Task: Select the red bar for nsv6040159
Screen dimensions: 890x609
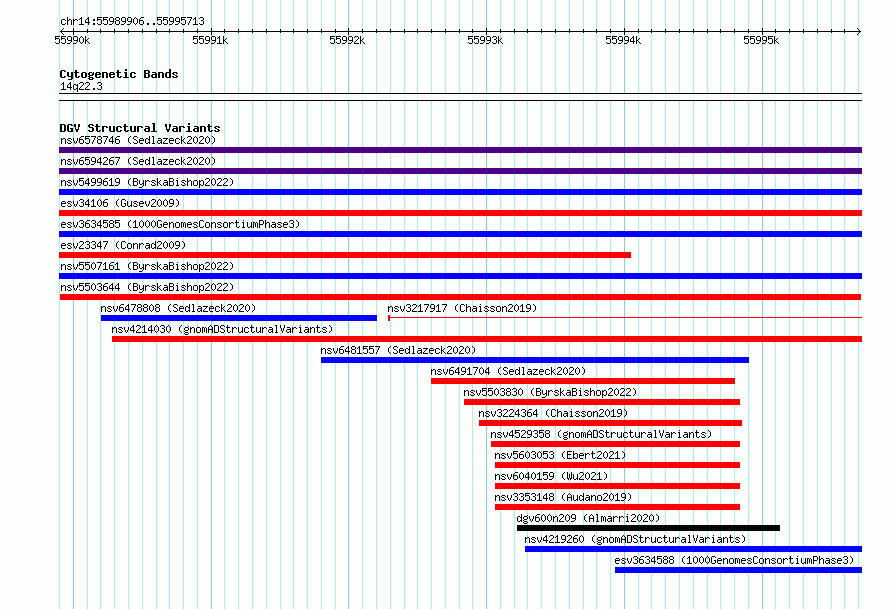Action: 618,486
